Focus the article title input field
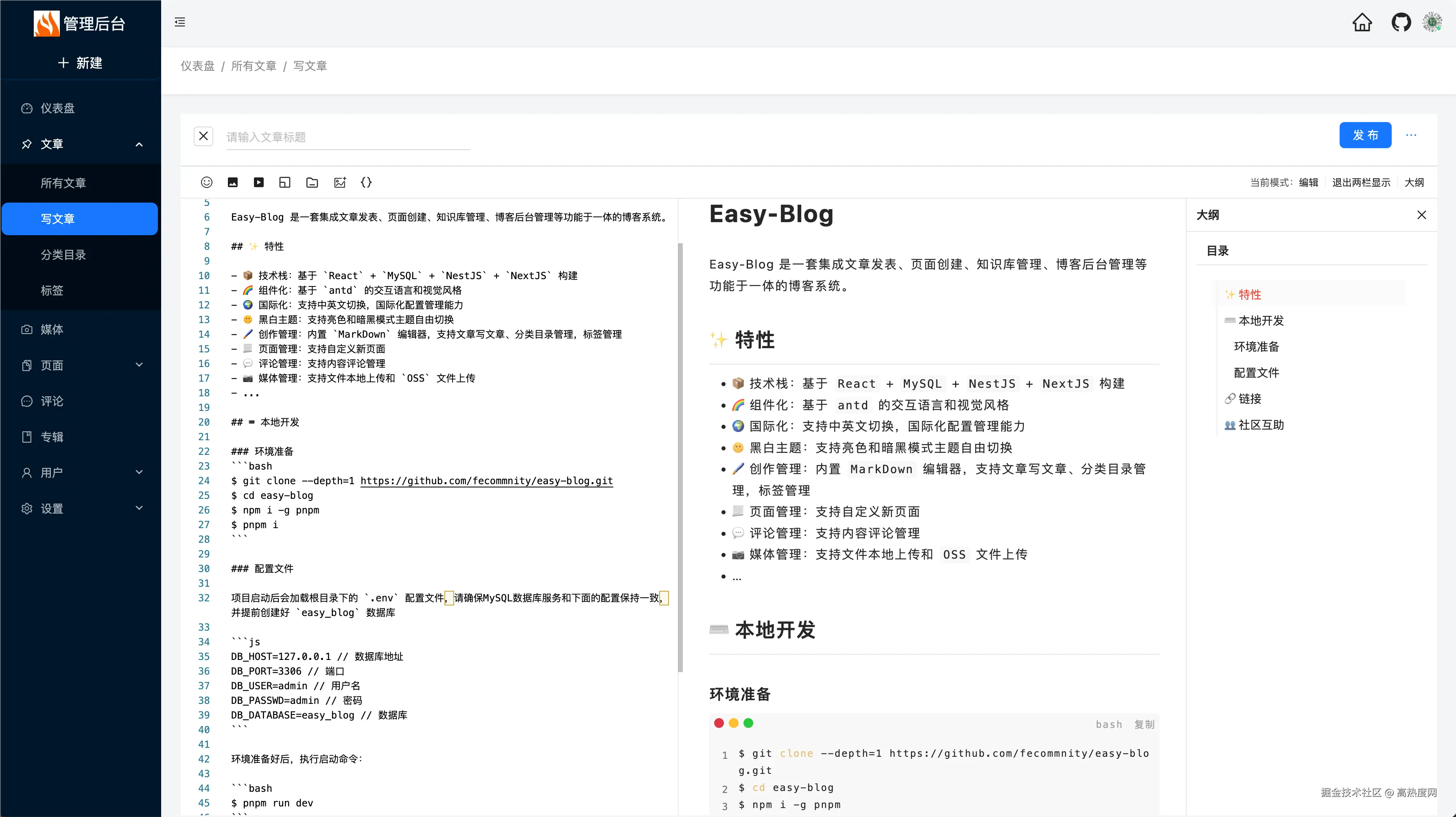 (348, 137)
